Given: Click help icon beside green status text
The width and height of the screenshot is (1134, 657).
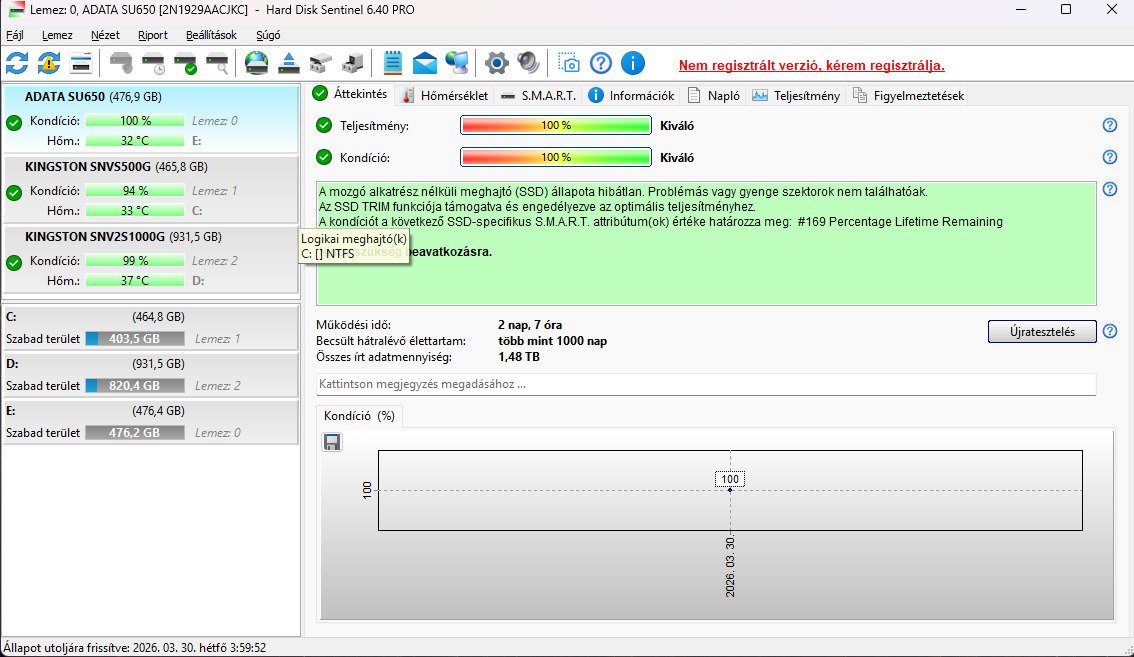Looking at the screenshot, I should coord(1109,189).
